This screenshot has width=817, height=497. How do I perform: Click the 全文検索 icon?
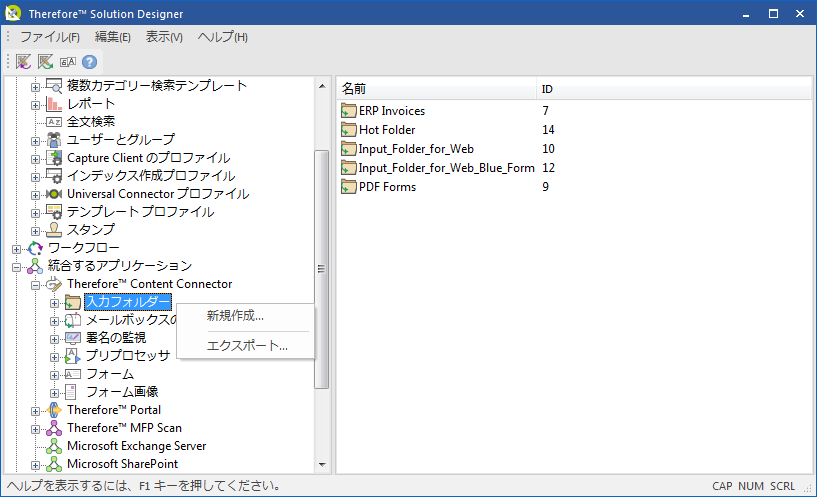click(x=54, y=122)
